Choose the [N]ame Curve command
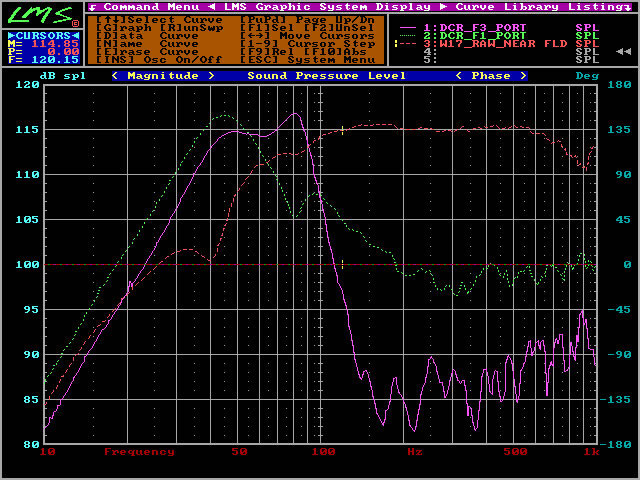The image size is (640, 480). (x=147, y=44)
